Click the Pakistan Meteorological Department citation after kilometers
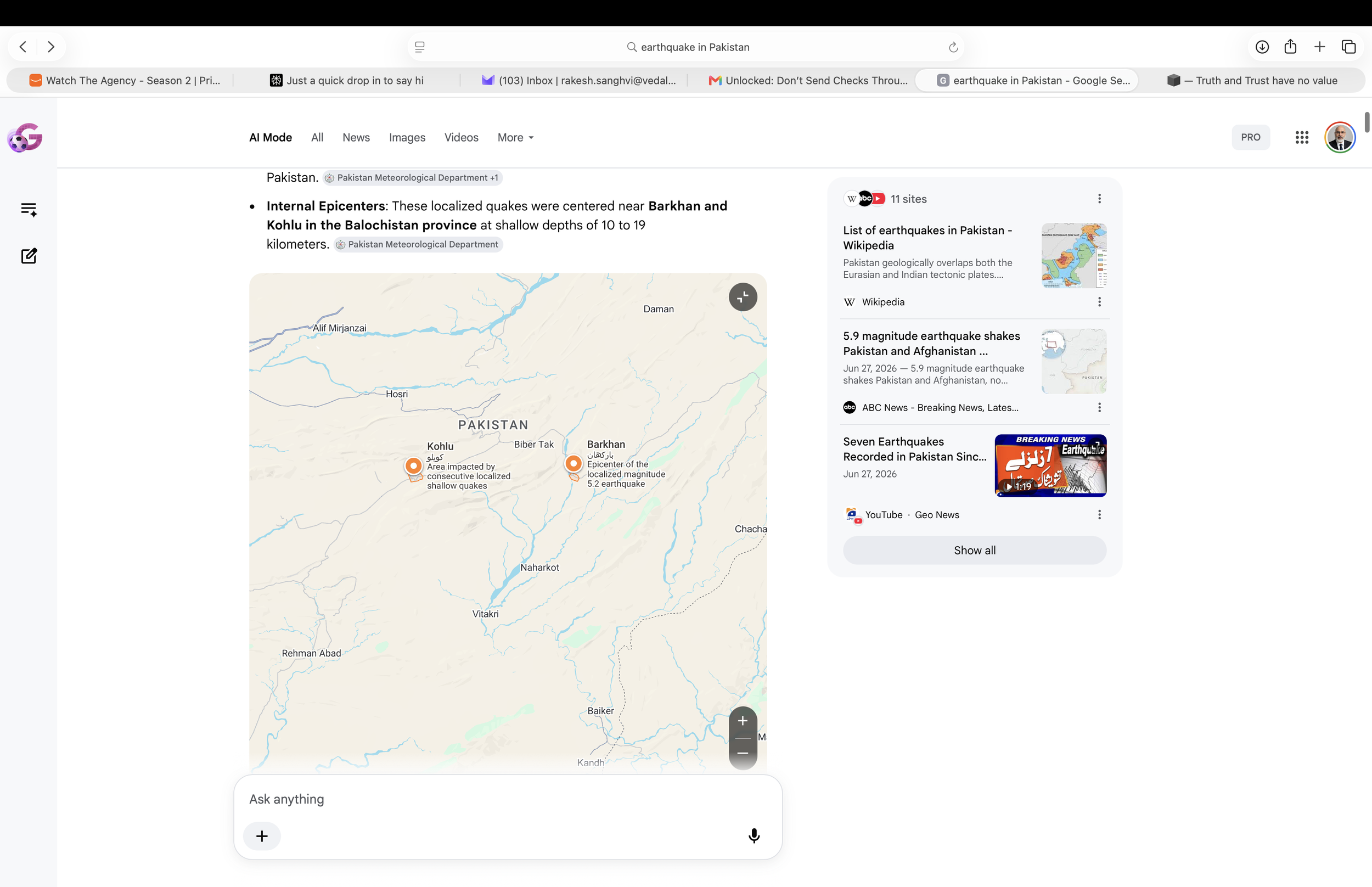The image size is (1372, 887). tap(418, 245)
